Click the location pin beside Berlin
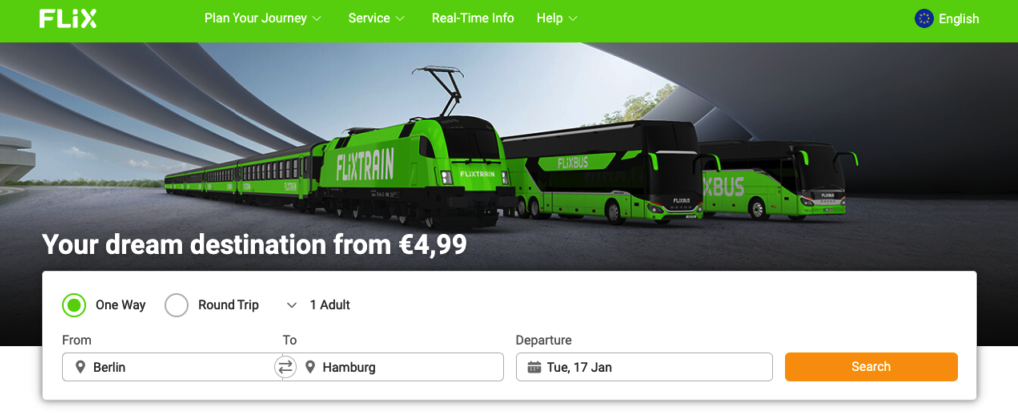 click(x=81, y=368)
